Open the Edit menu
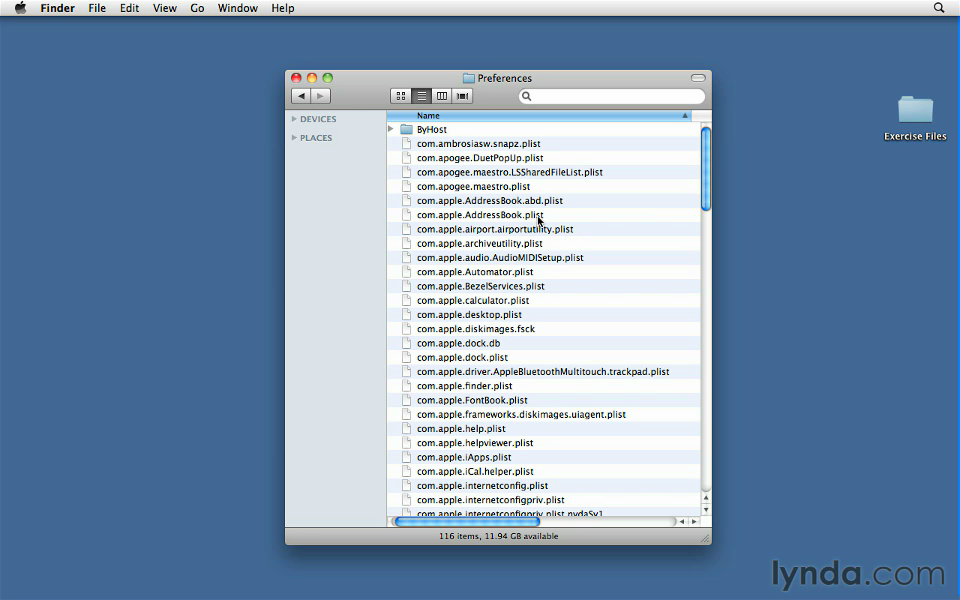The height and width of the screenshot is (600, 960). [129, 8]
